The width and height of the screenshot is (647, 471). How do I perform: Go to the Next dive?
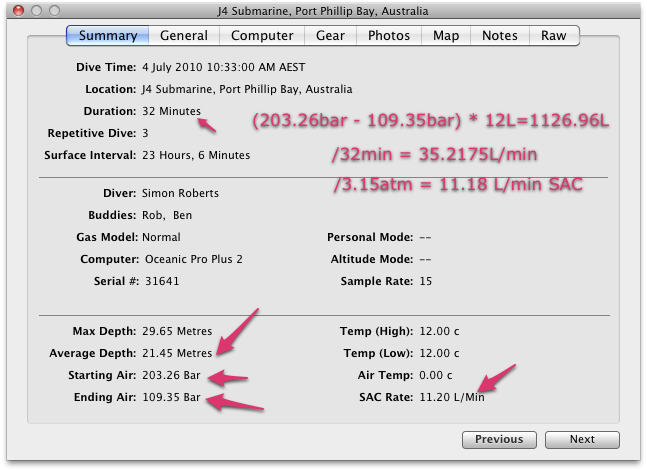click(x=582, y=439)
